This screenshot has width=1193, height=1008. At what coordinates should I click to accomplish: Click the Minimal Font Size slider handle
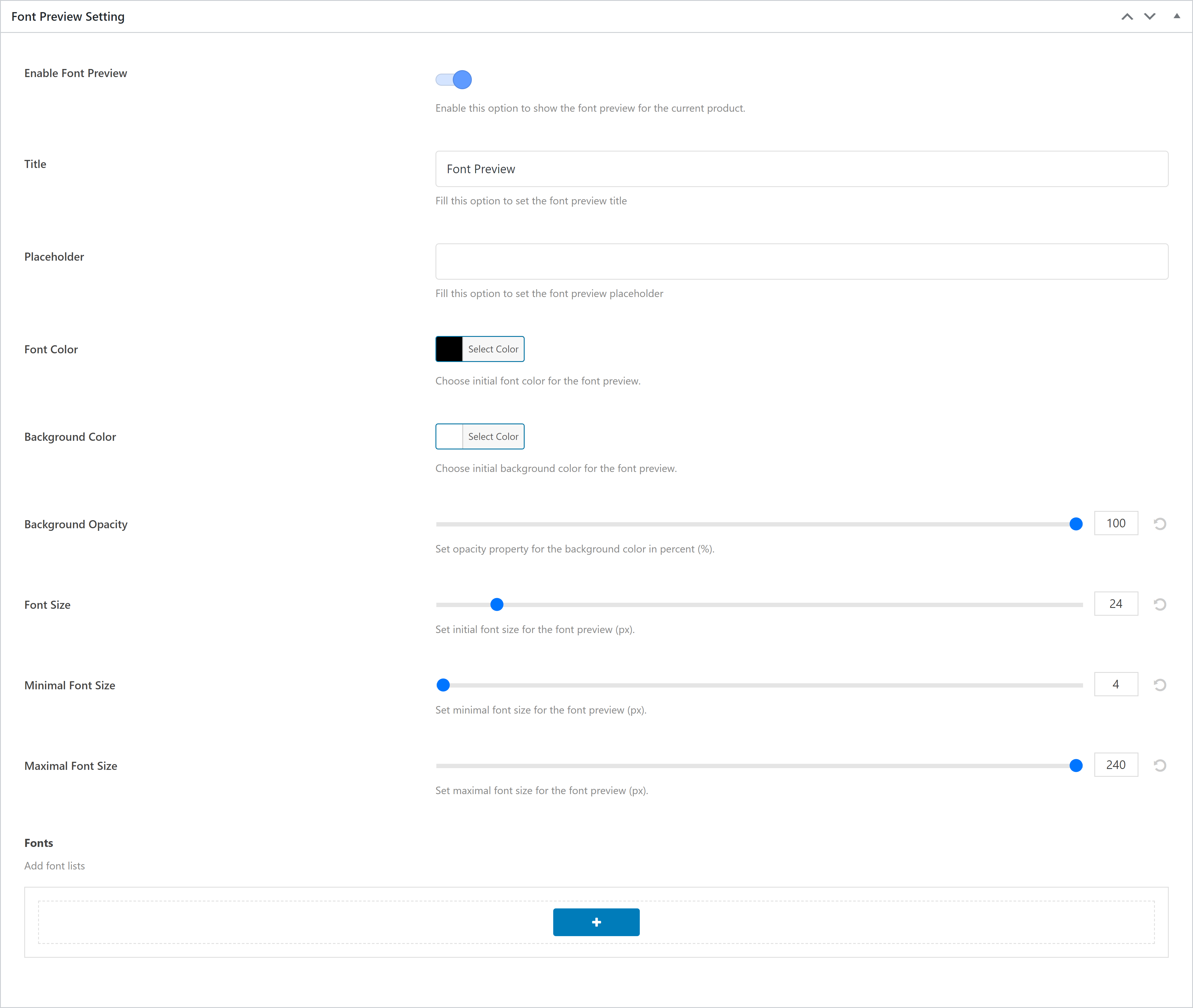pyautogui.click(x=443, y=685)
